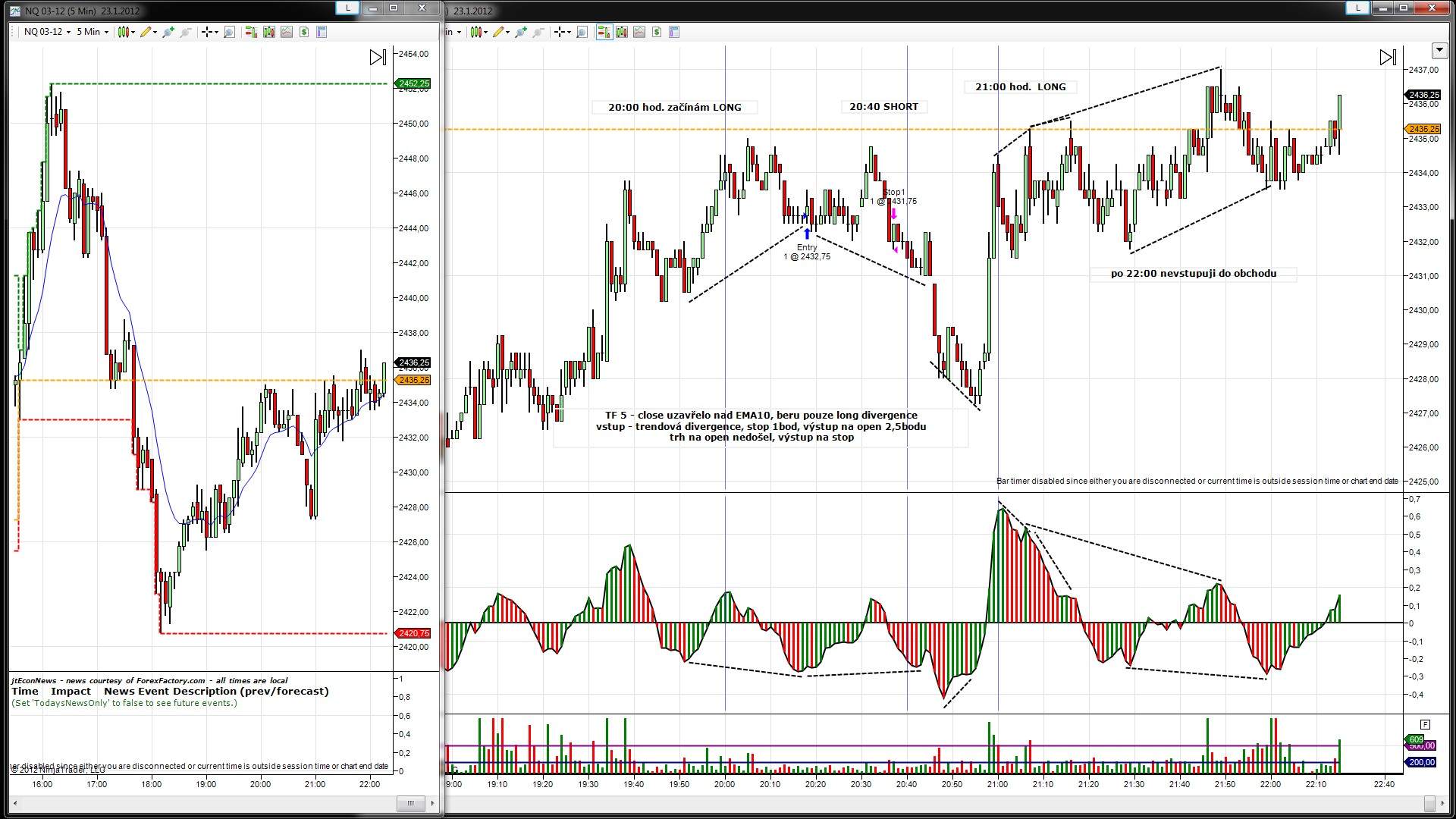This screenshot has width=1456, height=819.
Task: Jump to latest bar on left chart
Action: [377, 58]
